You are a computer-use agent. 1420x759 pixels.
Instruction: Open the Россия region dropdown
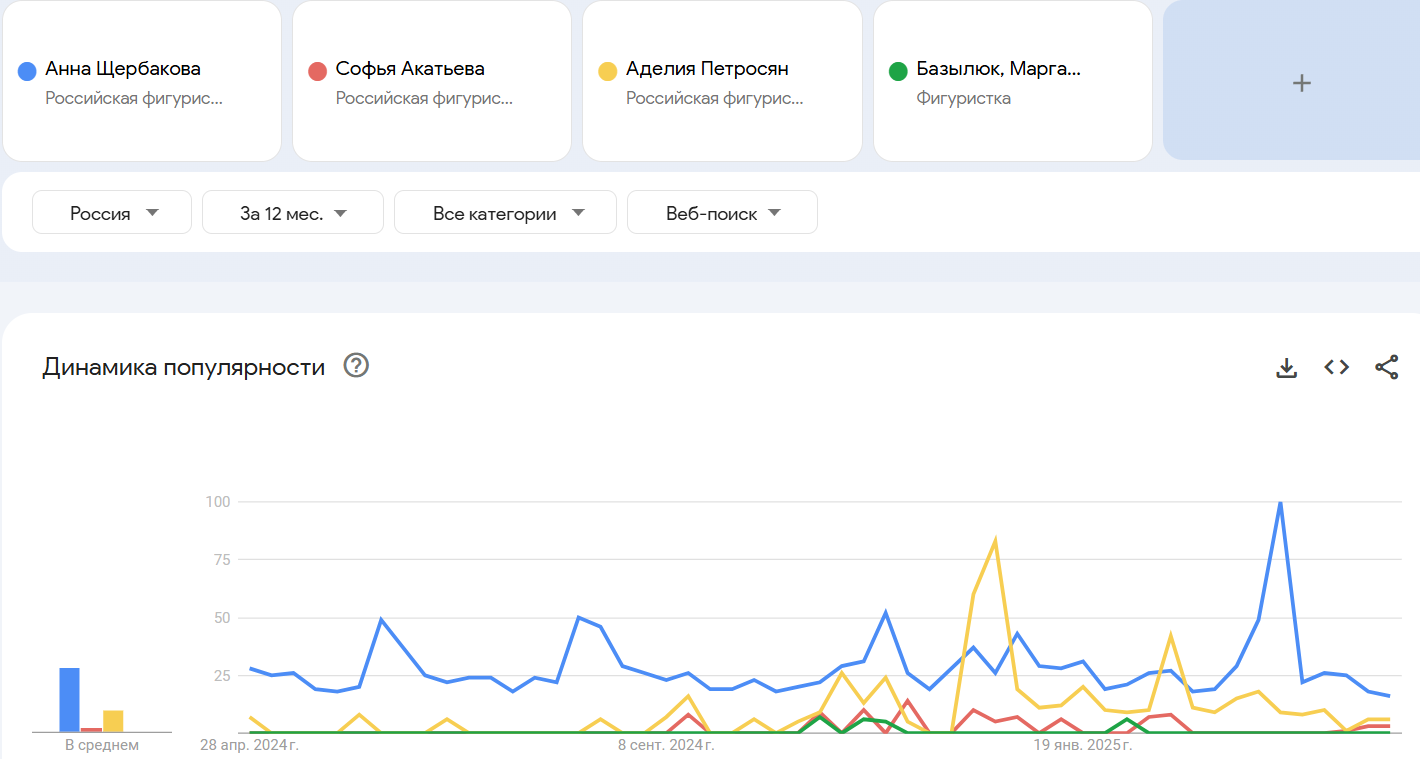tap(112, 213)
